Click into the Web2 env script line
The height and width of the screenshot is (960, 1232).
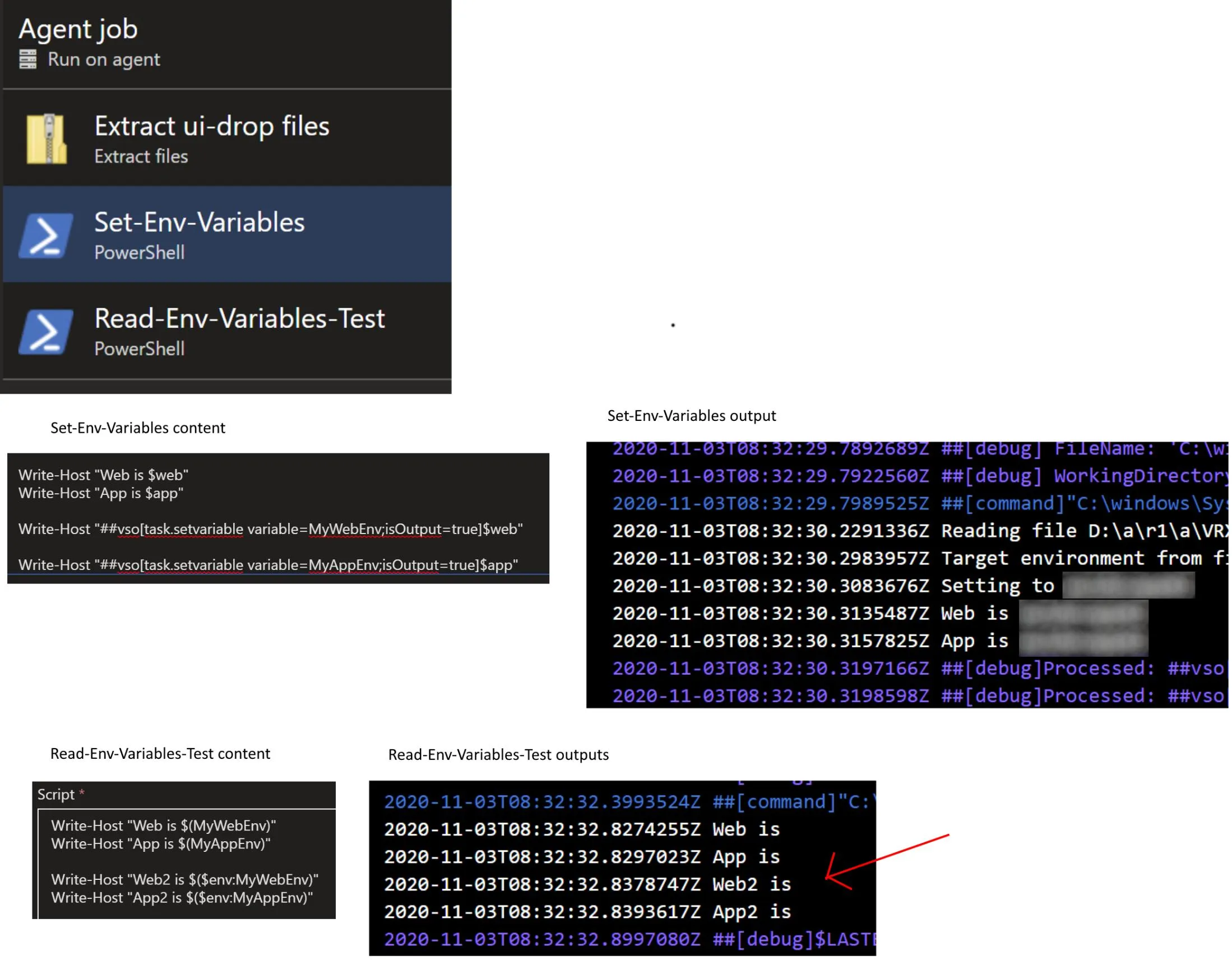[x=184, y=880]
